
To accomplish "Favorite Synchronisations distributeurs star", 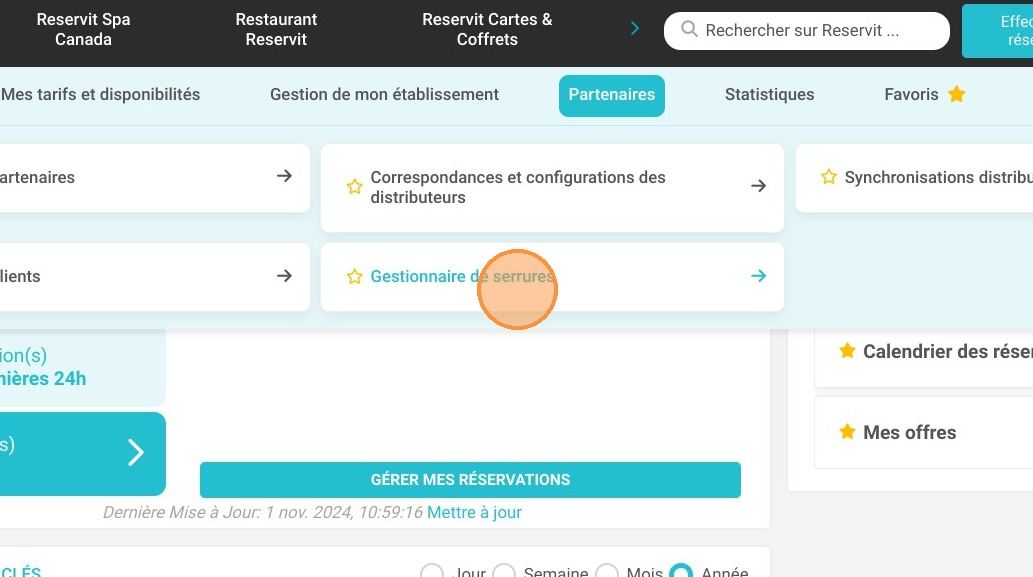I will click(x=829, y=177).
